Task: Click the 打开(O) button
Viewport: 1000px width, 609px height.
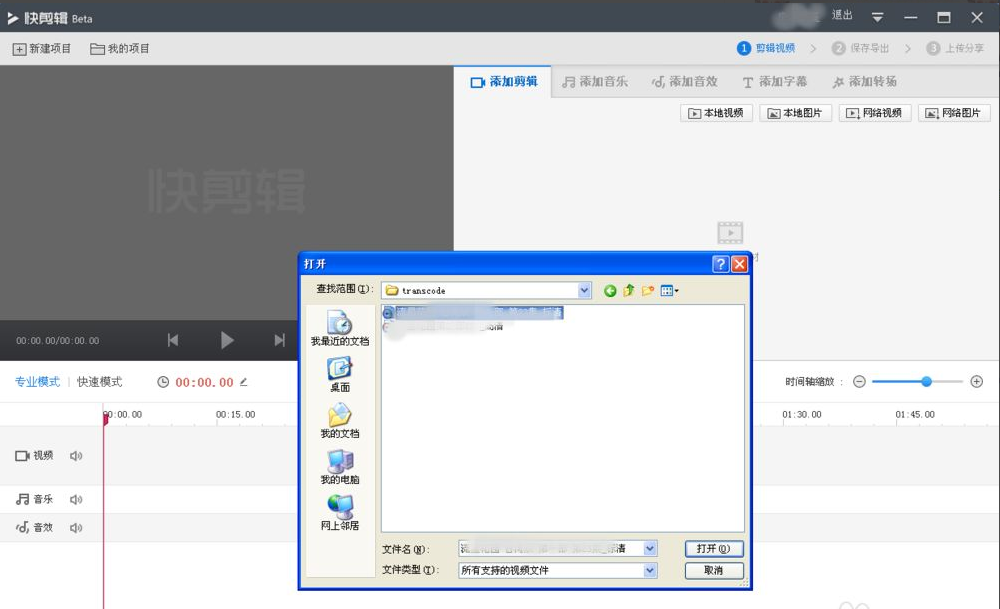Action: click(714, 549)
